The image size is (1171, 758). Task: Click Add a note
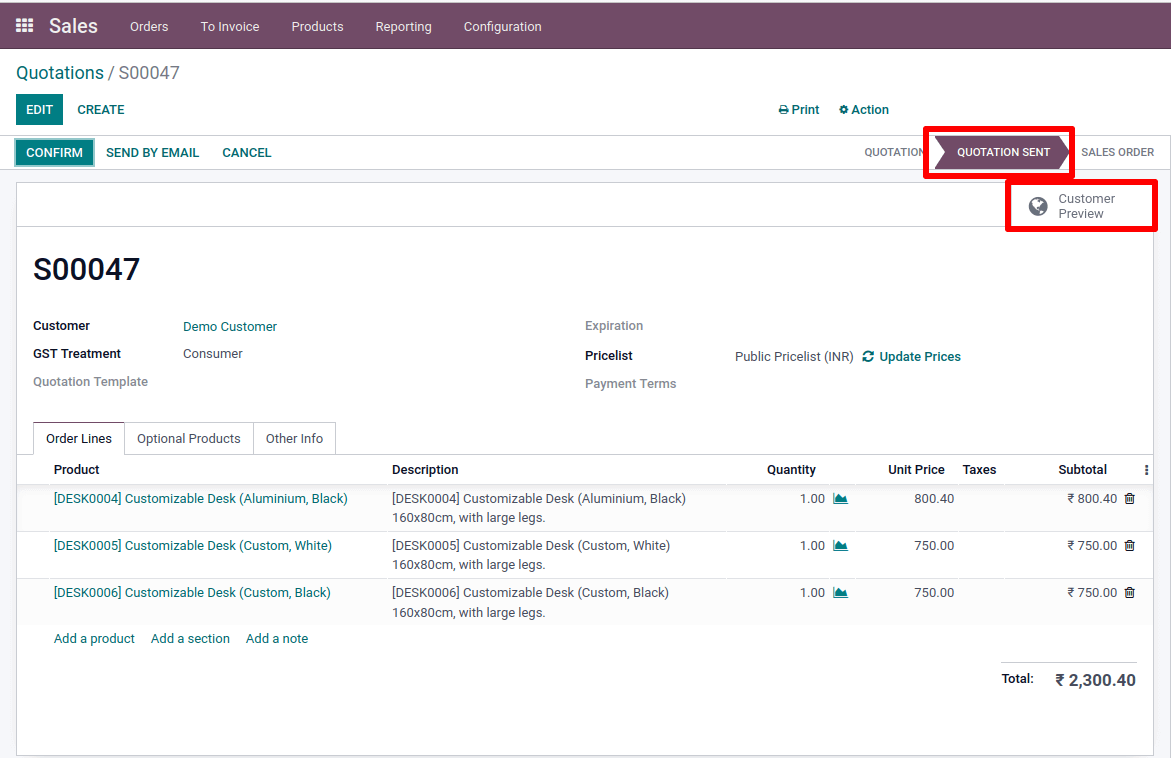point(277,639)
